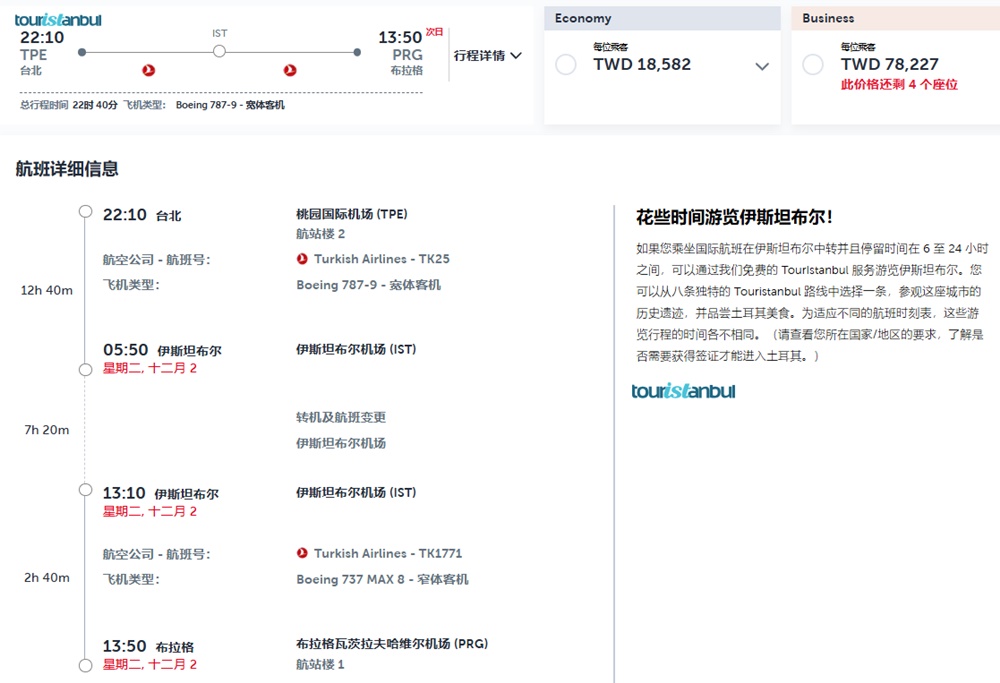This screenshot has width=1000, height=683.
Task: Click the 13:50 布拉格 arrival timeline node
Action: point(85,665)
